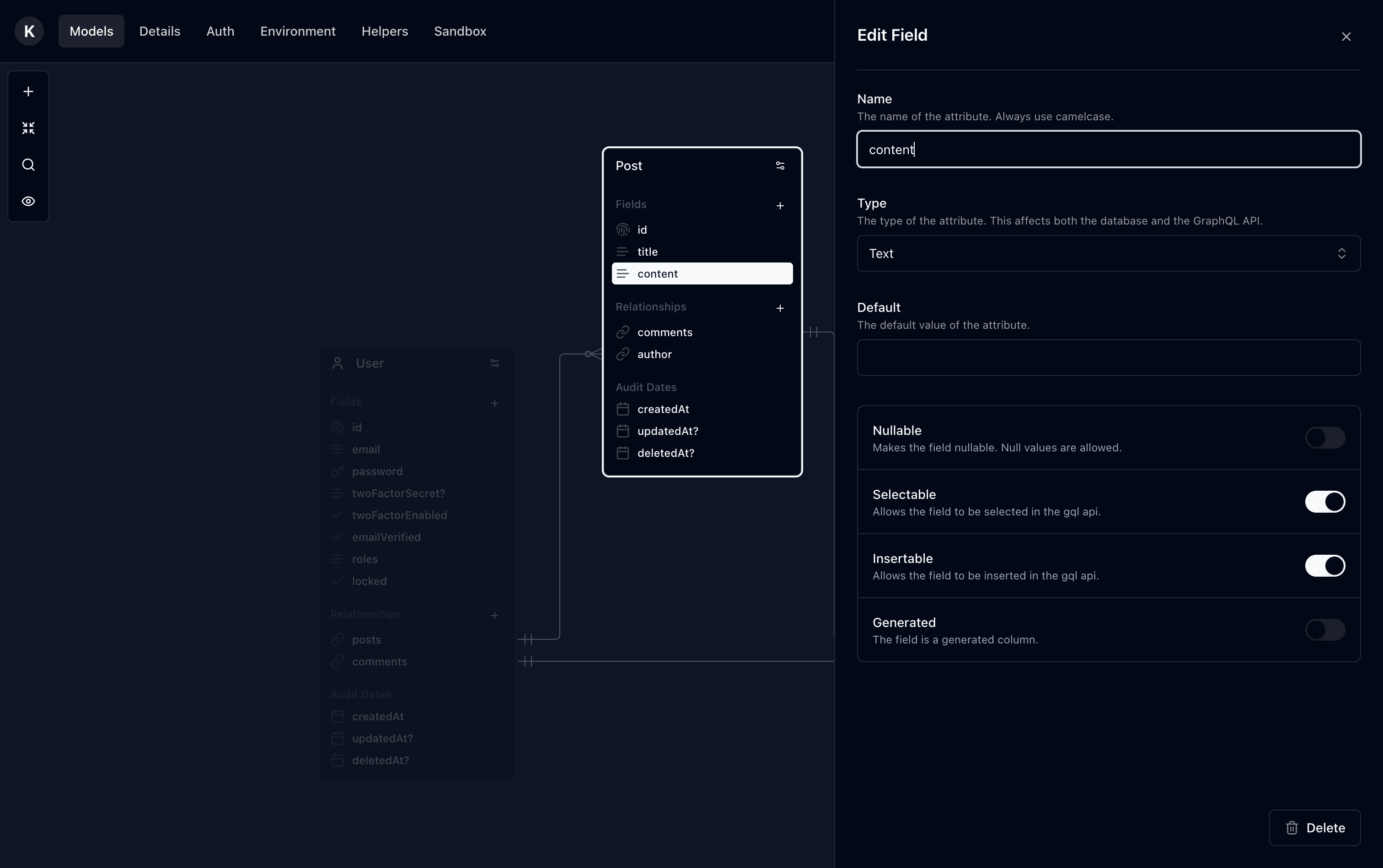
Task: Open the Type dropdown showing Text
Action: coord(1108,253)
